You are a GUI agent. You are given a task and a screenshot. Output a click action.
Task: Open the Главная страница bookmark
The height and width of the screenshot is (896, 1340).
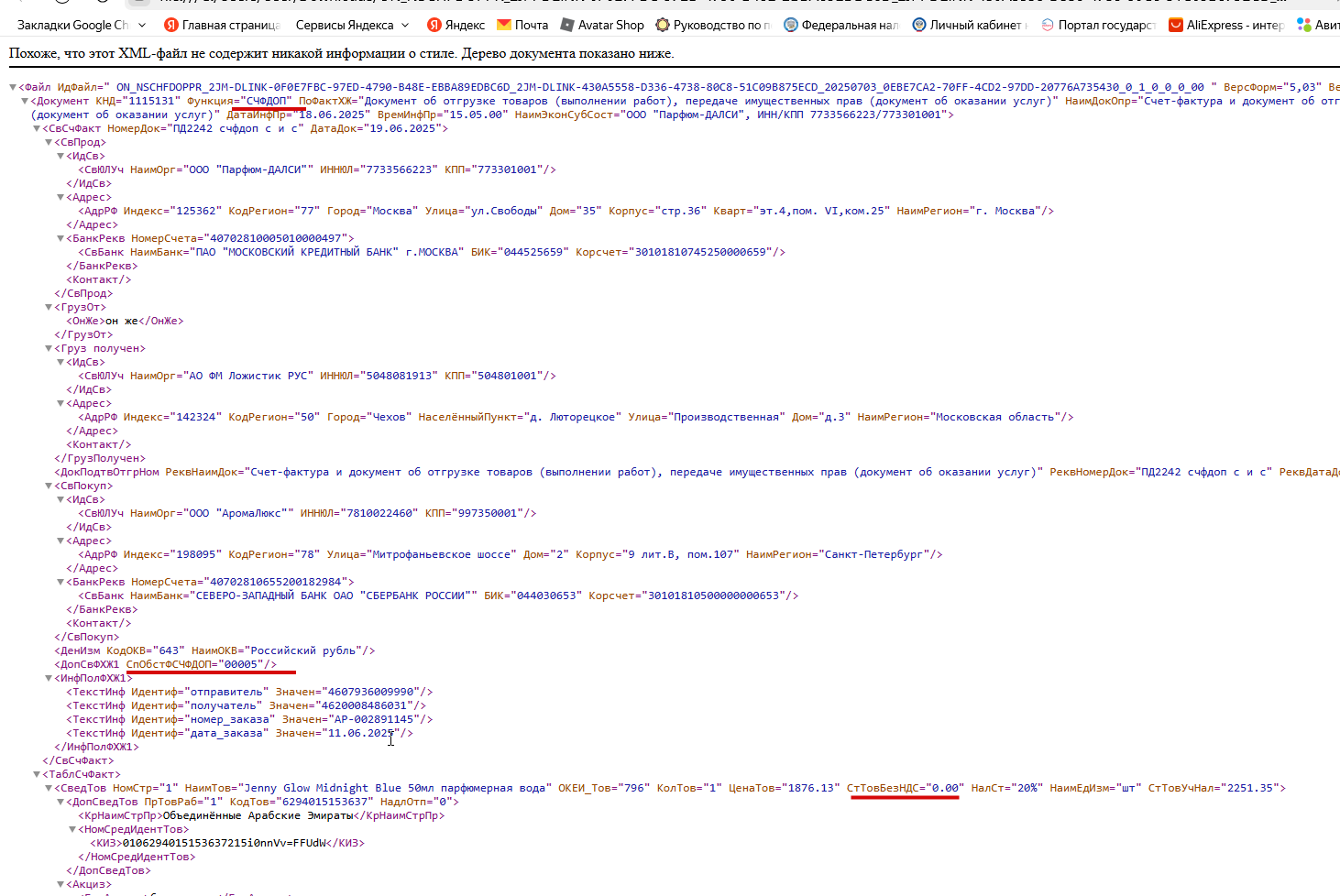[221, 25]
